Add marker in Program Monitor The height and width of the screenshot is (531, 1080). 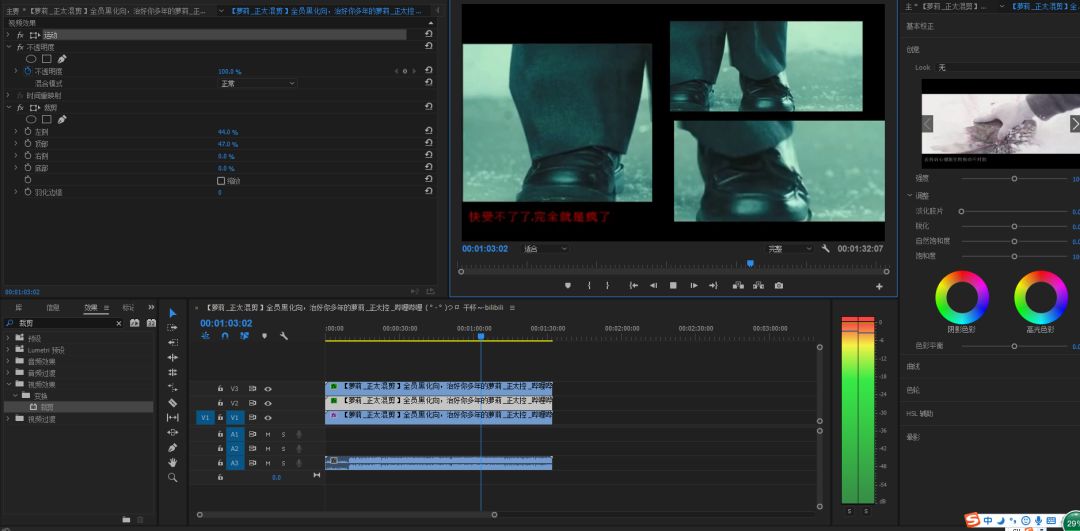click(568, 286)
